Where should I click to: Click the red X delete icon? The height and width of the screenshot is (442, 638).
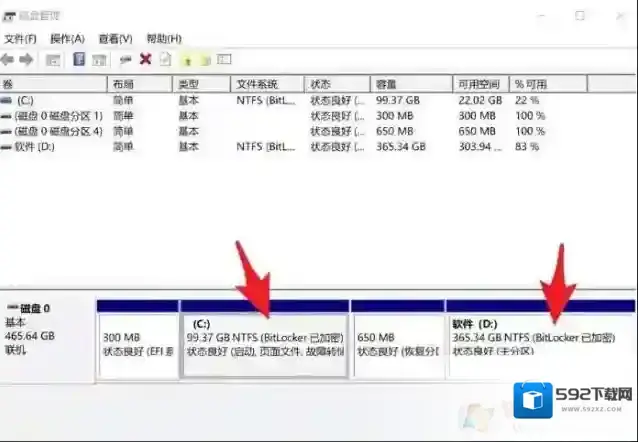click(x=145, y=60)
